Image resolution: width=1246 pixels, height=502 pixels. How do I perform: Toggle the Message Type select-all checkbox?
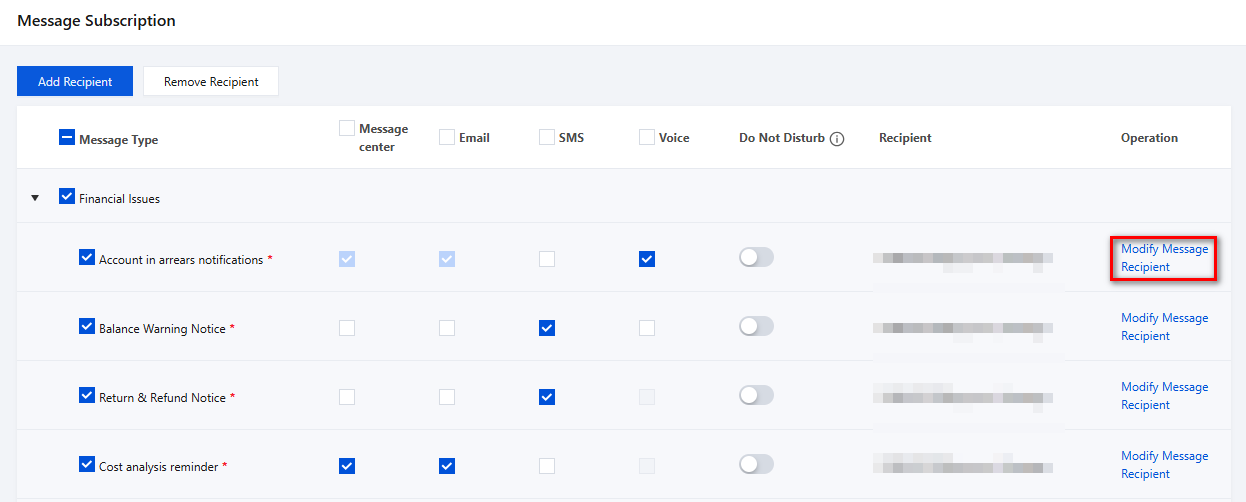tap(67, 139)
